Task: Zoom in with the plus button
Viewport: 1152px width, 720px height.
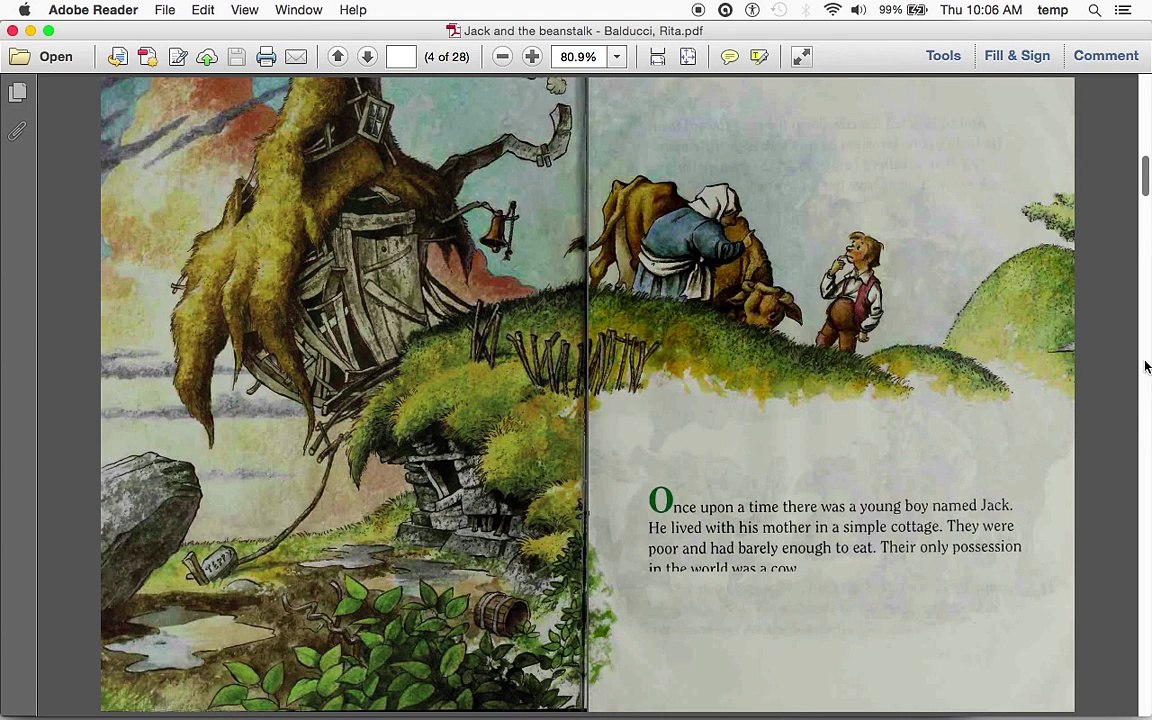Action: 532,57
